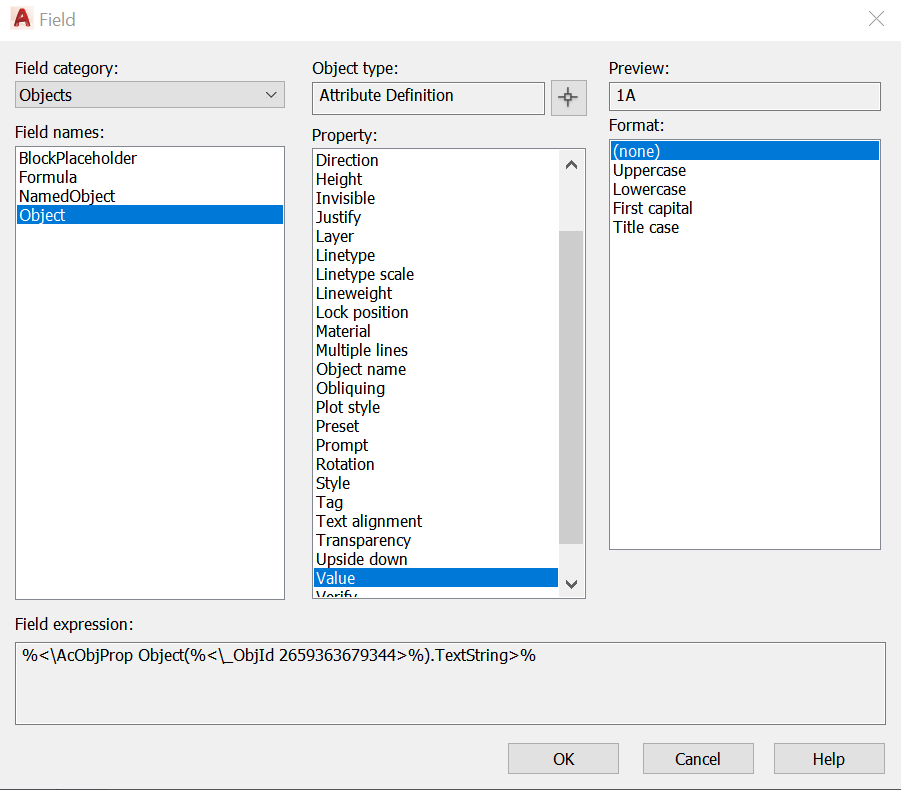Image resolution: width=901 pixels, height=790 pixels.
Task: Choose Rotation property
Action: (436, 464)
